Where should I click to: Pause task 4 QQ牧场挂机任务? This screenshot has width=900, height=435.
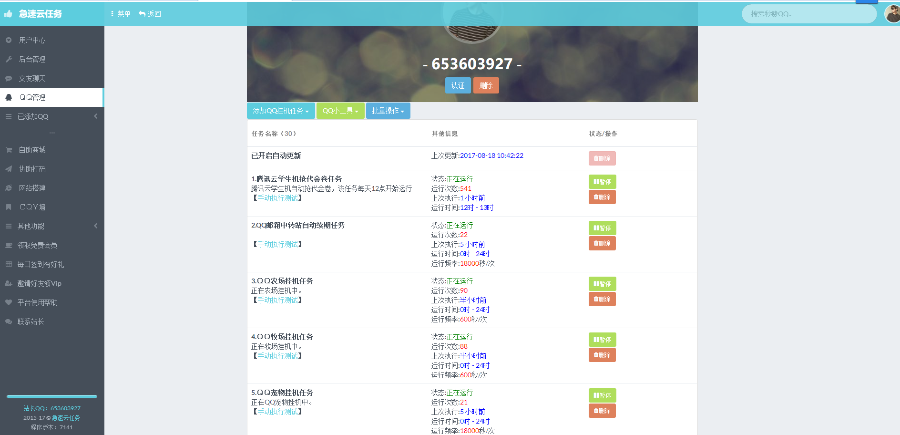(602, 339)
